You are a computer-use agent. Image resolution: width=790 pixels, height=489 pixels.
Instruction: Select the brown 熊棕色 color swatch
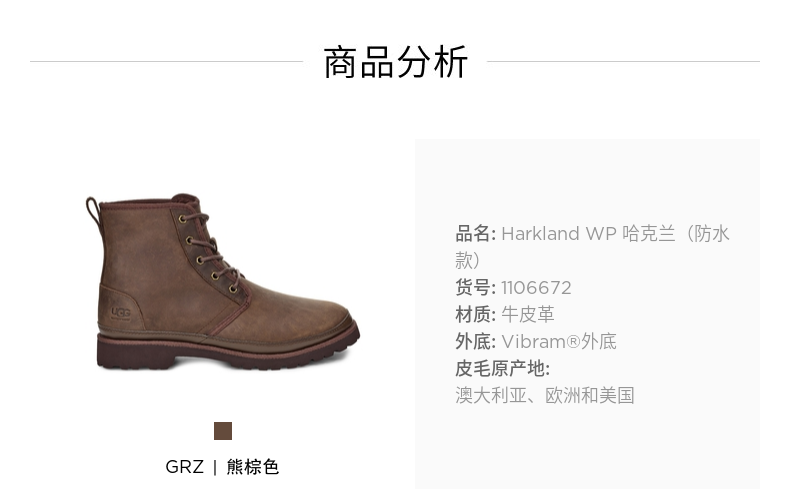click(223, 431)
